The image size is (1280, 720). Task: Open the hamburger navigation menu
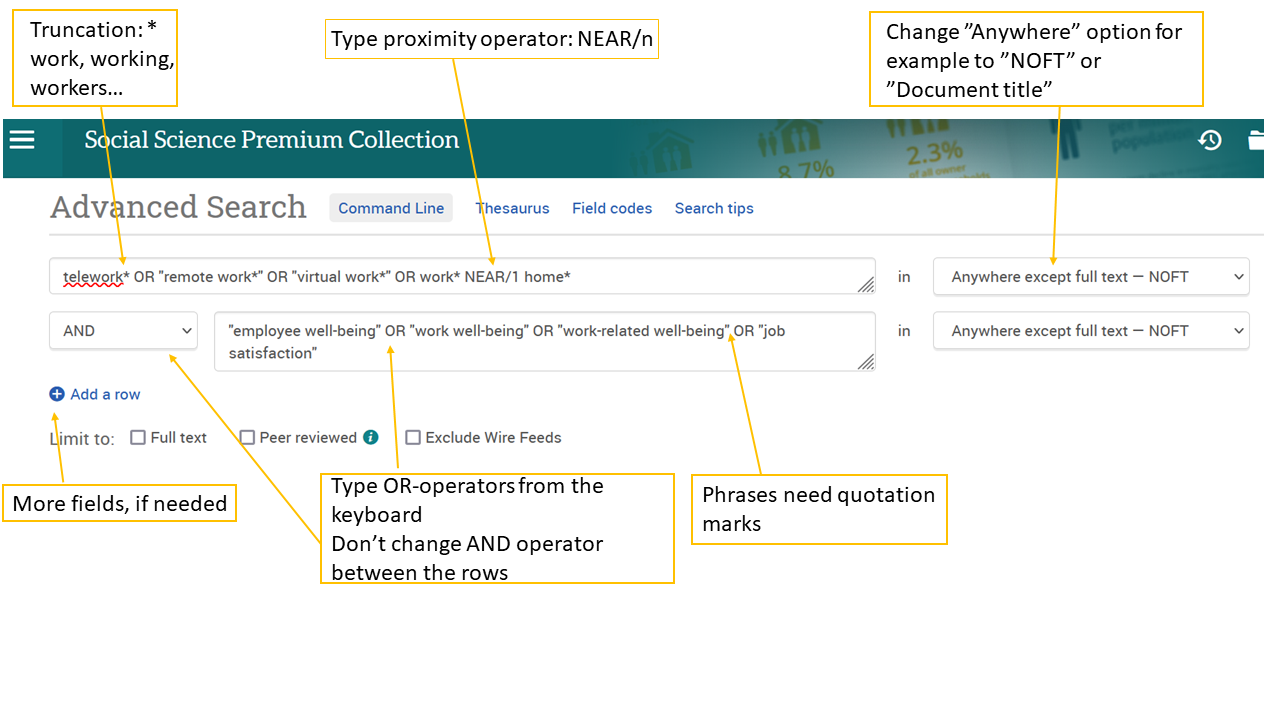22,140
